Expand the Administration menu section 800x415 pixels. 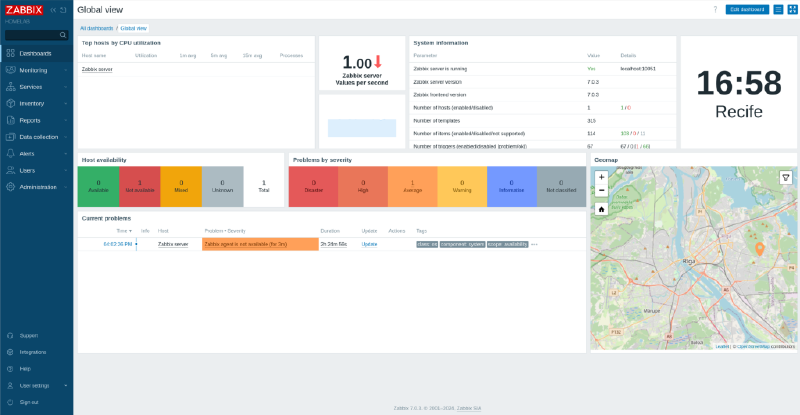coord(36,187)
